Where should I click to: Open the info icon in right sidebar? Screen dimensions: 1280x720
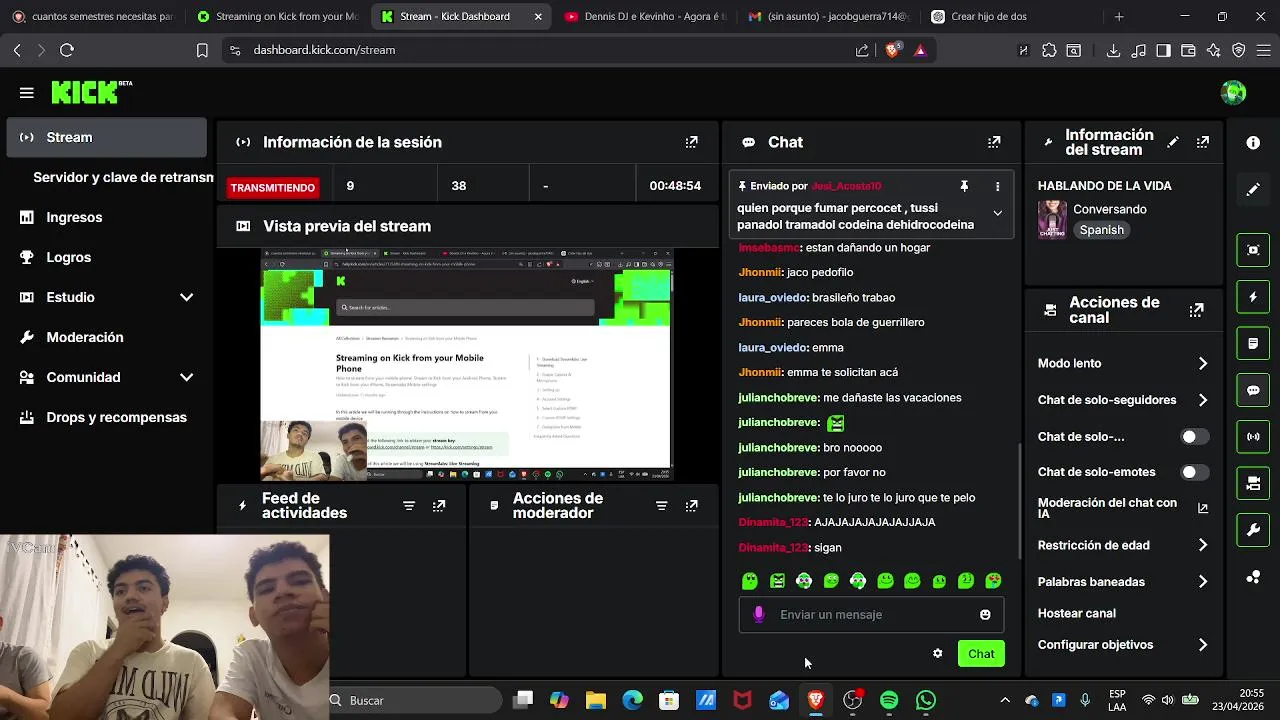coord(1253,143)
